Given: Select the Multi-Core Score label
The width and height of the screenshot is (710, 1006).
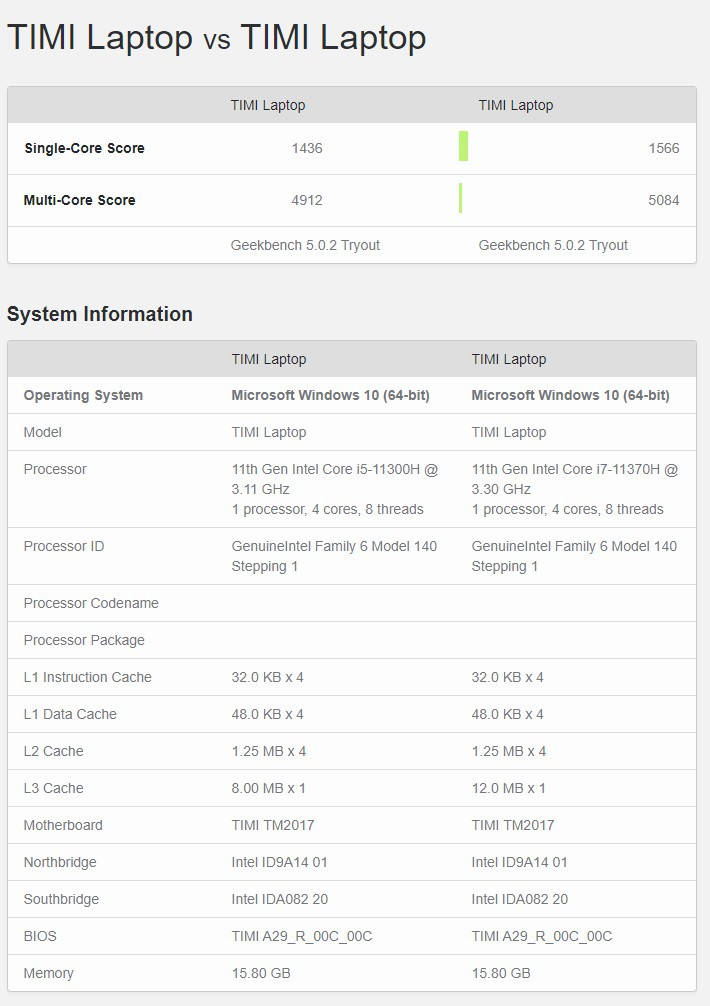Looking at the screenshot, I should click(x=80, y=200).
